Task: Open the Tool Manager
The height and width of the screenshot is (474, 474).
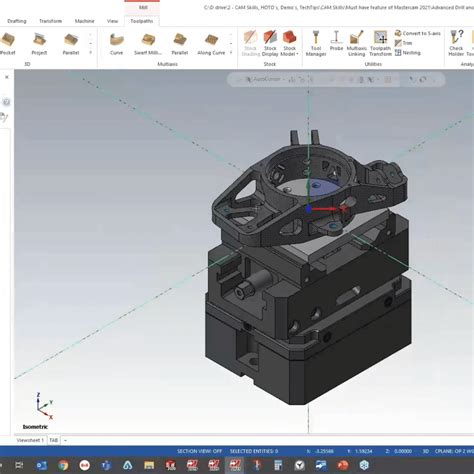Action: pos(316,43)
